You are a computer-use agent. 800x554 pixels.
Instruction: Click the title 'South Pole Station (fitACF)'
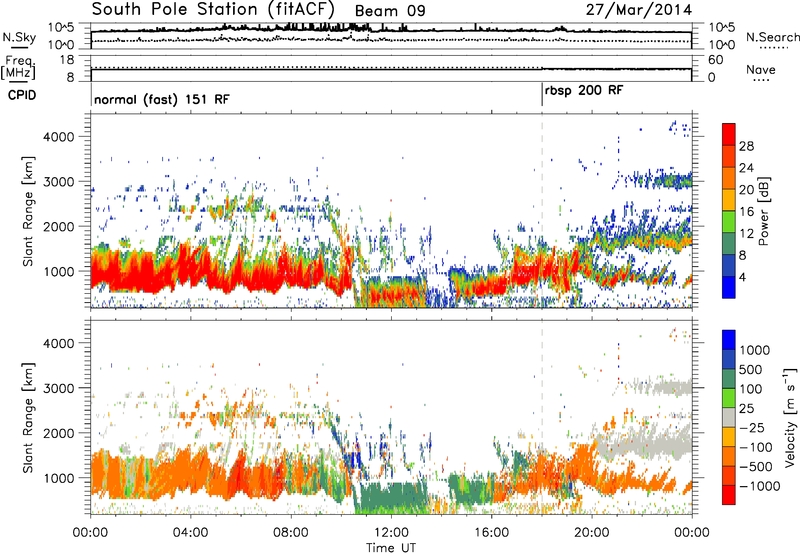(213, 10)
